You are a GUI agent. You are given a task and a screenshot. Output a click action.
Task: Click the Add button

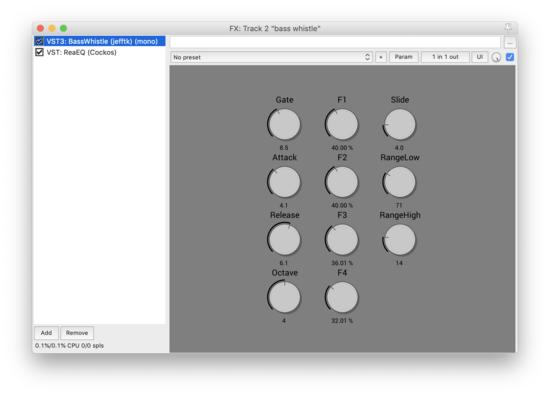46,333
